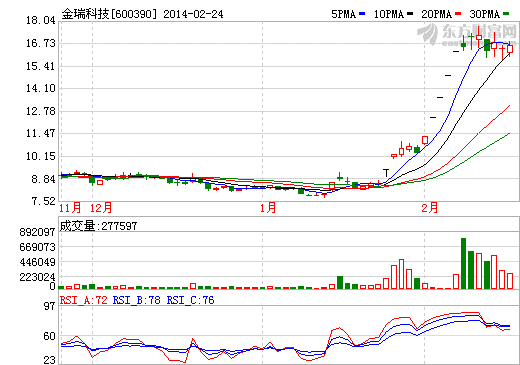520x365 pixels.
Task: Click the RSI_C:76 indicator label
Action: [x=190, y=300]
